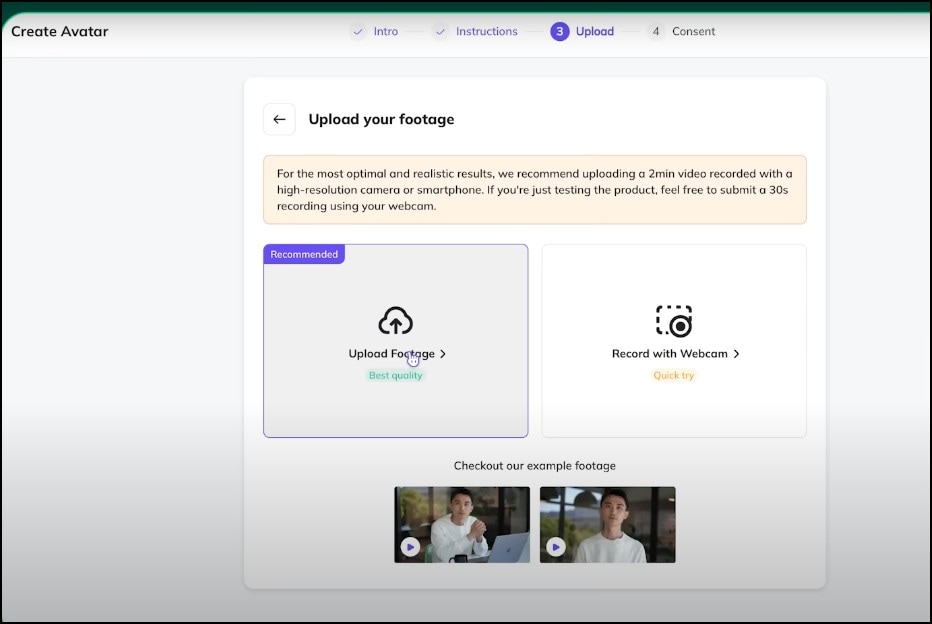Click the Intro step checkmark icon
This screenshot has width=932, height=624.
coord(358,31)
